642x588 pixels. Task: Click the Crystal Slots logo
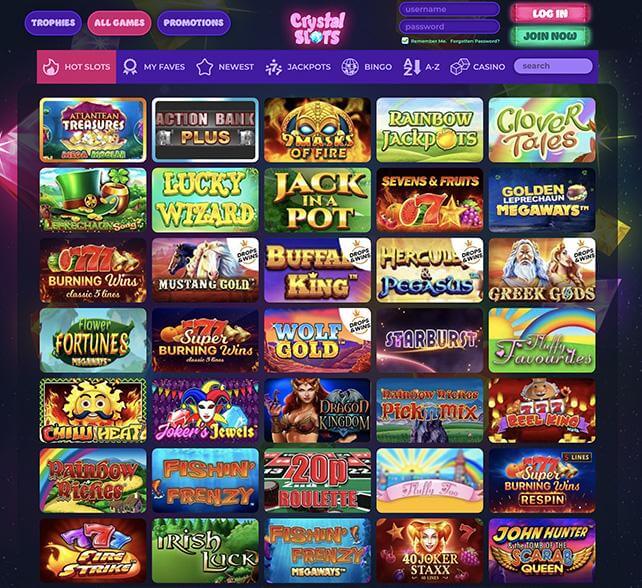tap(318, 28)
